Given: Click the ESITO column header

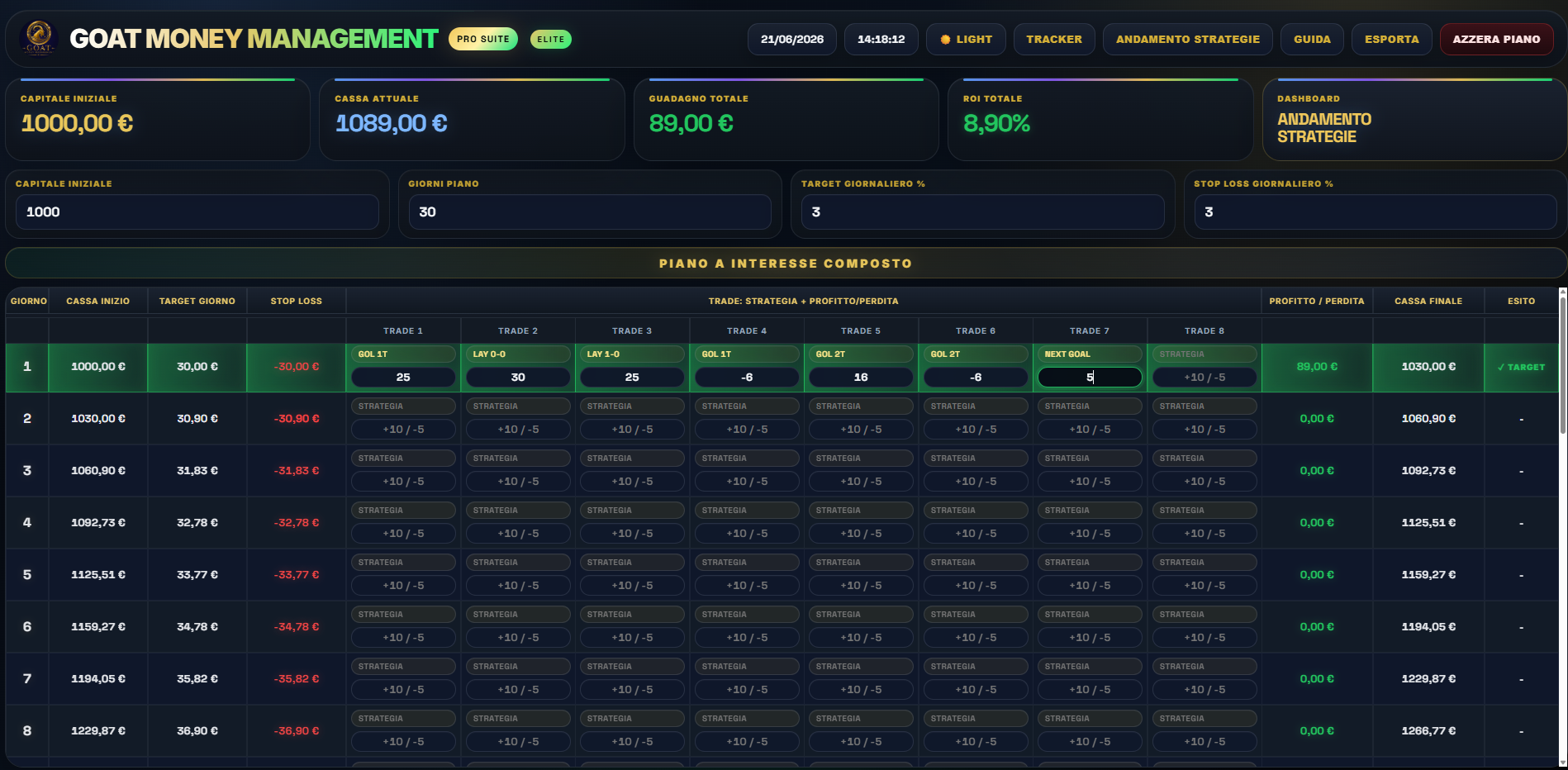Looking at the screenshot, I should pyautogui.click(x=1521, y=301).
